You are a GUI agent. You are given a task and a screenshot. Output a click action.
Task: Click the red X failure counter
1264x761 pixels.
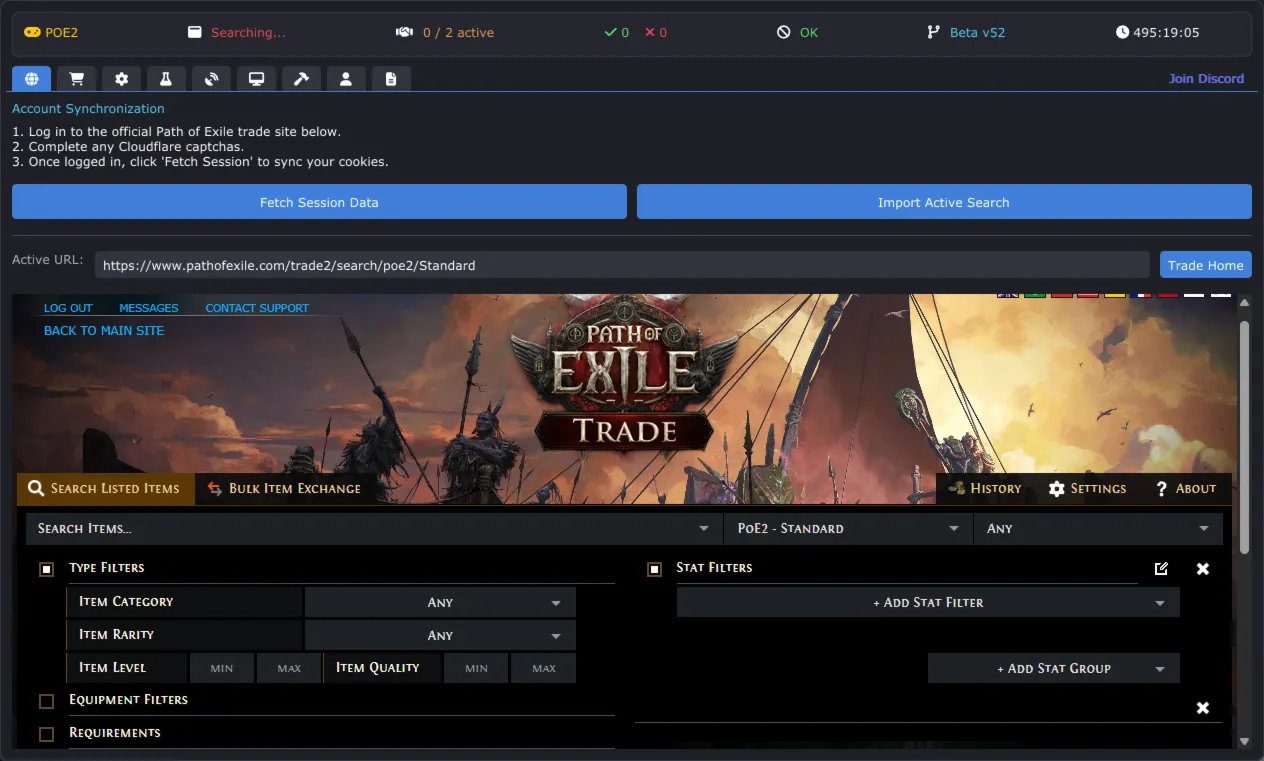coord(656,32)
